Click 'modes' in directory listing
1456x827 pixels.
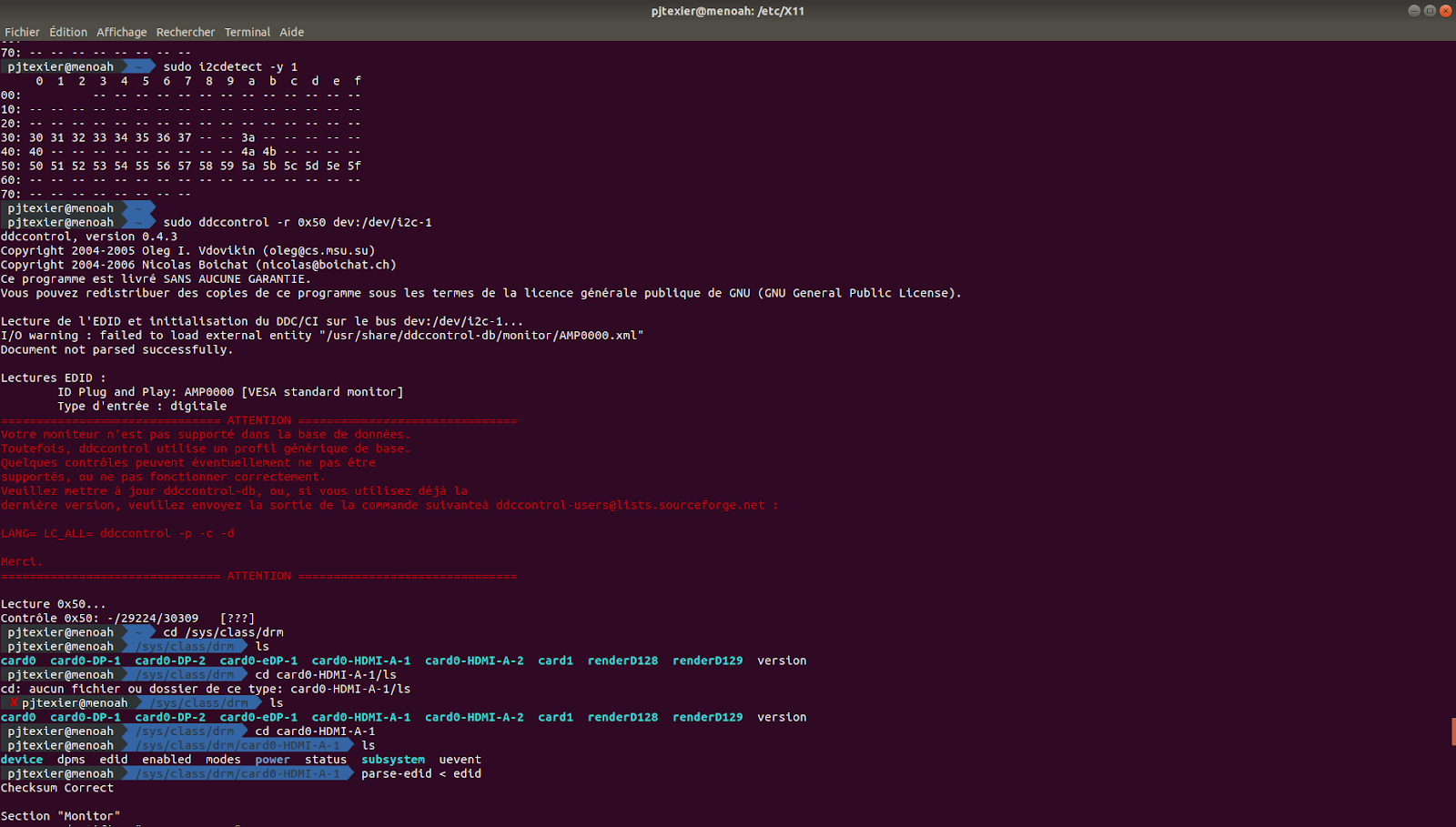[223, 760]
